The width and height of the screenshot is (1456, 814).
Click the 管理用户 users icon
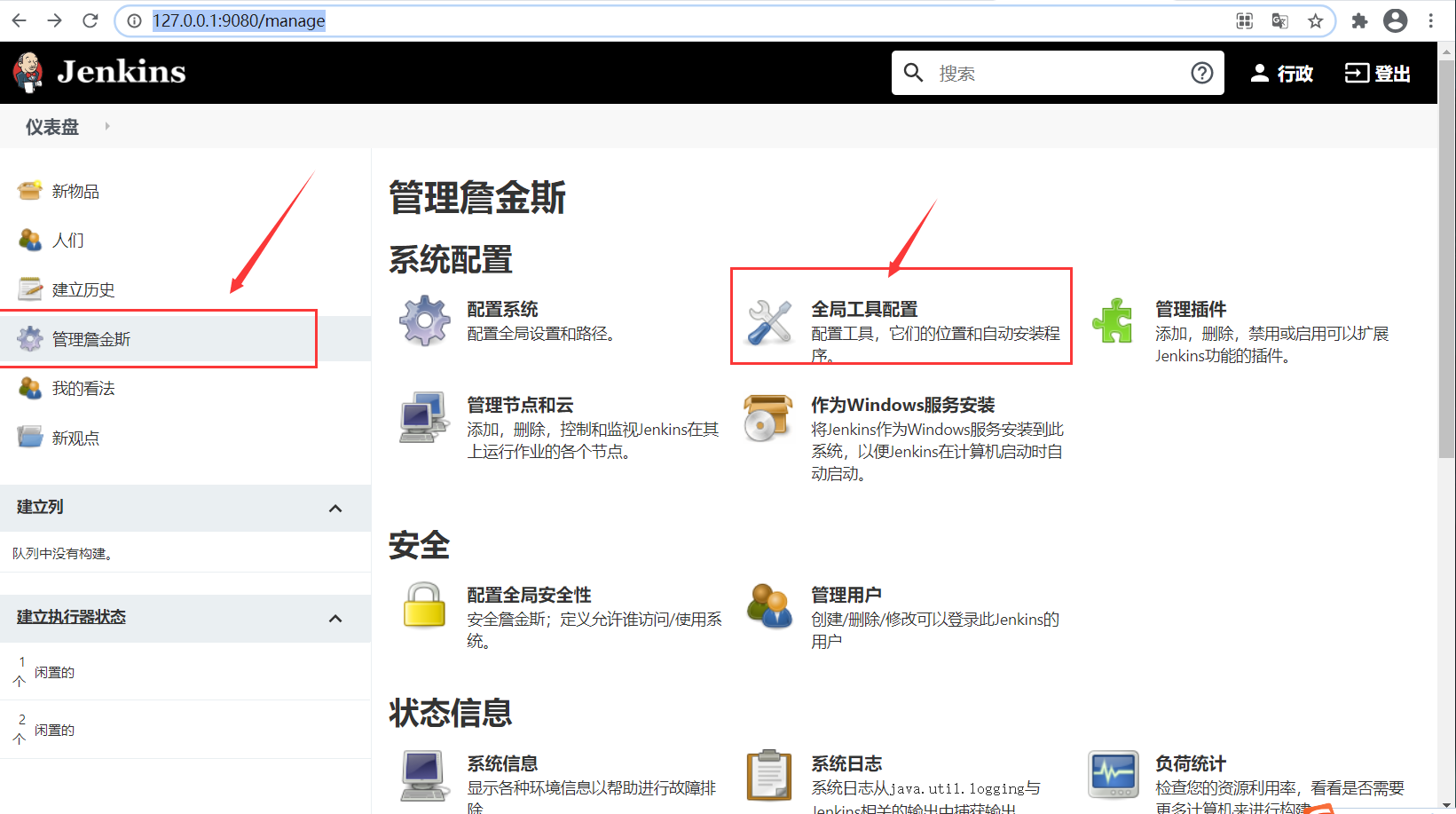click(768, 605)
